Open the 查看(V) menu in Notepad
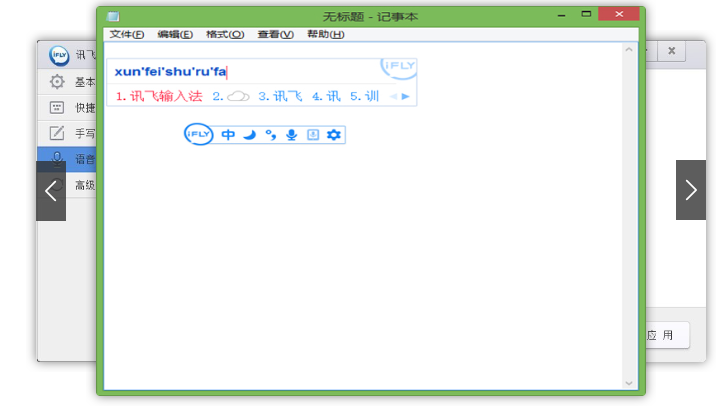 tap(275, 34)
